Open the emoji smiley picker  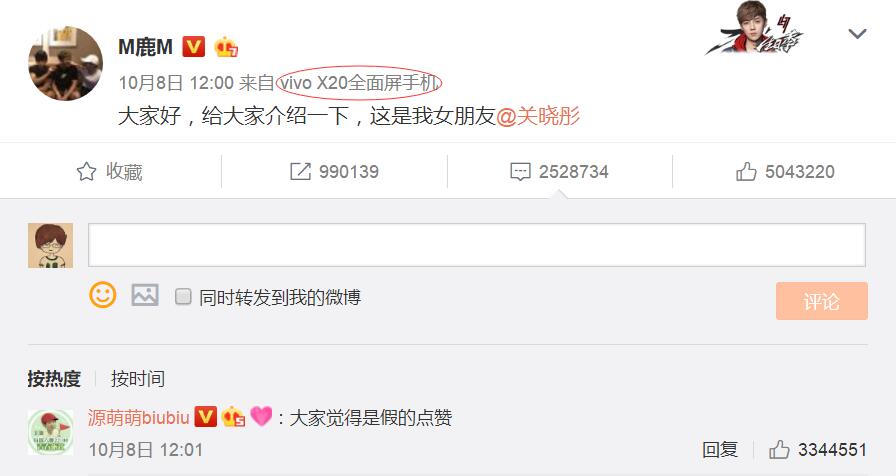pyautogui.click(x=103, y=295)
